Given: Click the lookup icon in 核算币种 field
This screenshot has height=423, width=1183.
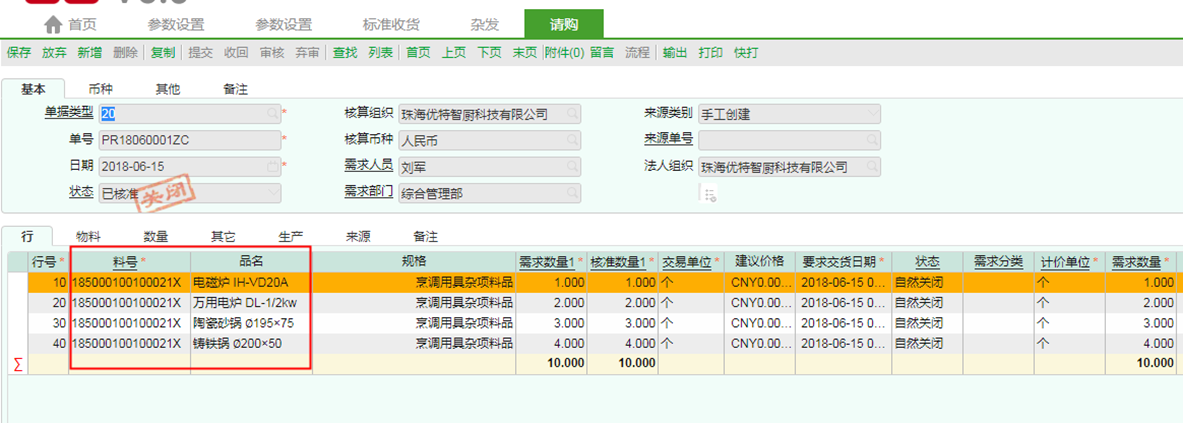Looking at the screenshot, I should pyautogui.click(x=573, y=141).
